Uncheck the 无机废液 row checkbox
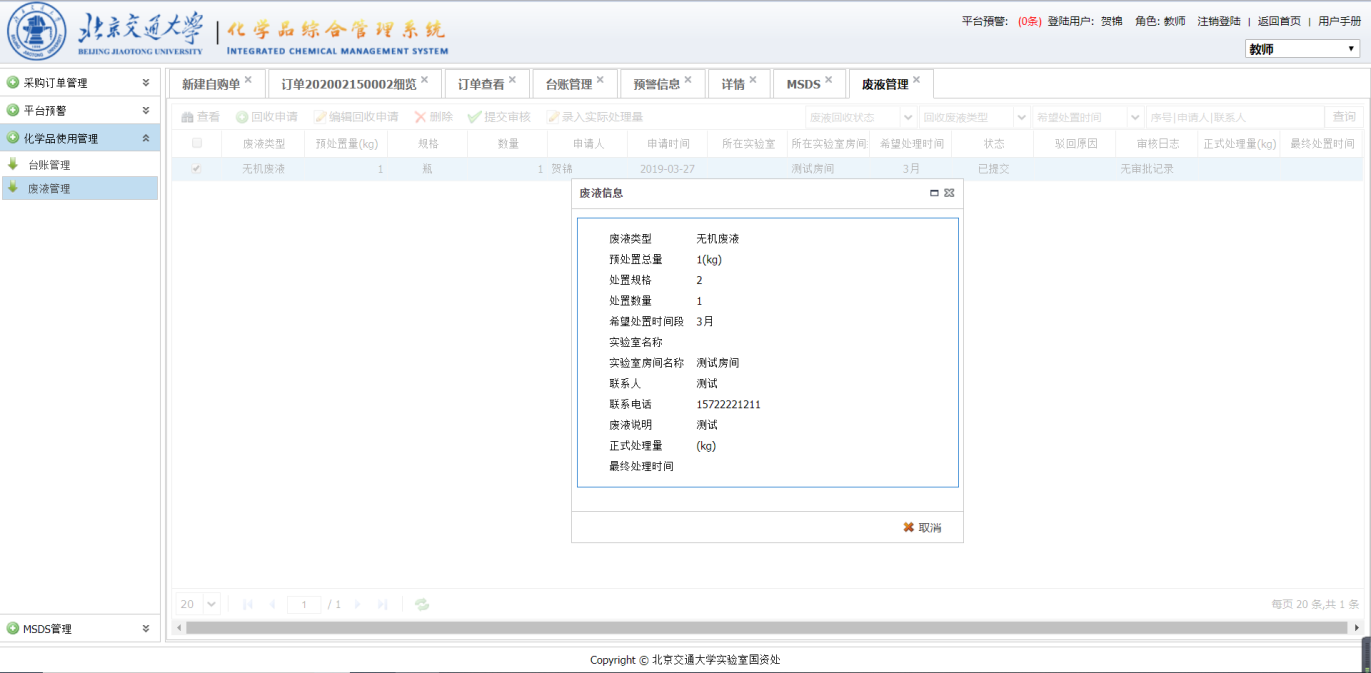The image size is (1371, 673). [196, 169]
